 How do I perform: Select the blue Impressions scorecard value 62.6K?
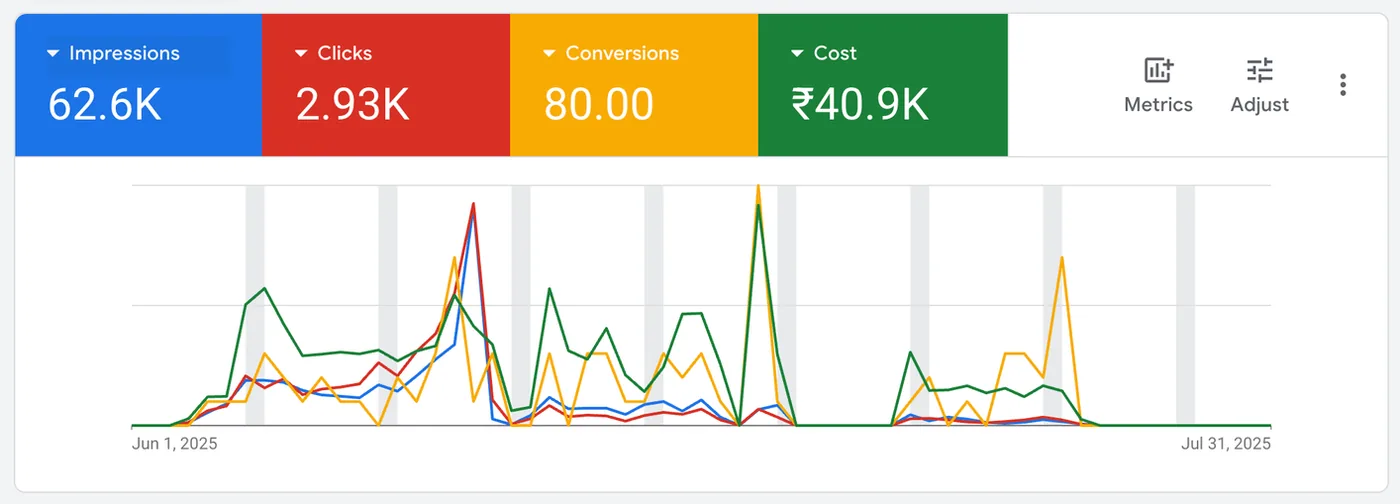point(105,104)
